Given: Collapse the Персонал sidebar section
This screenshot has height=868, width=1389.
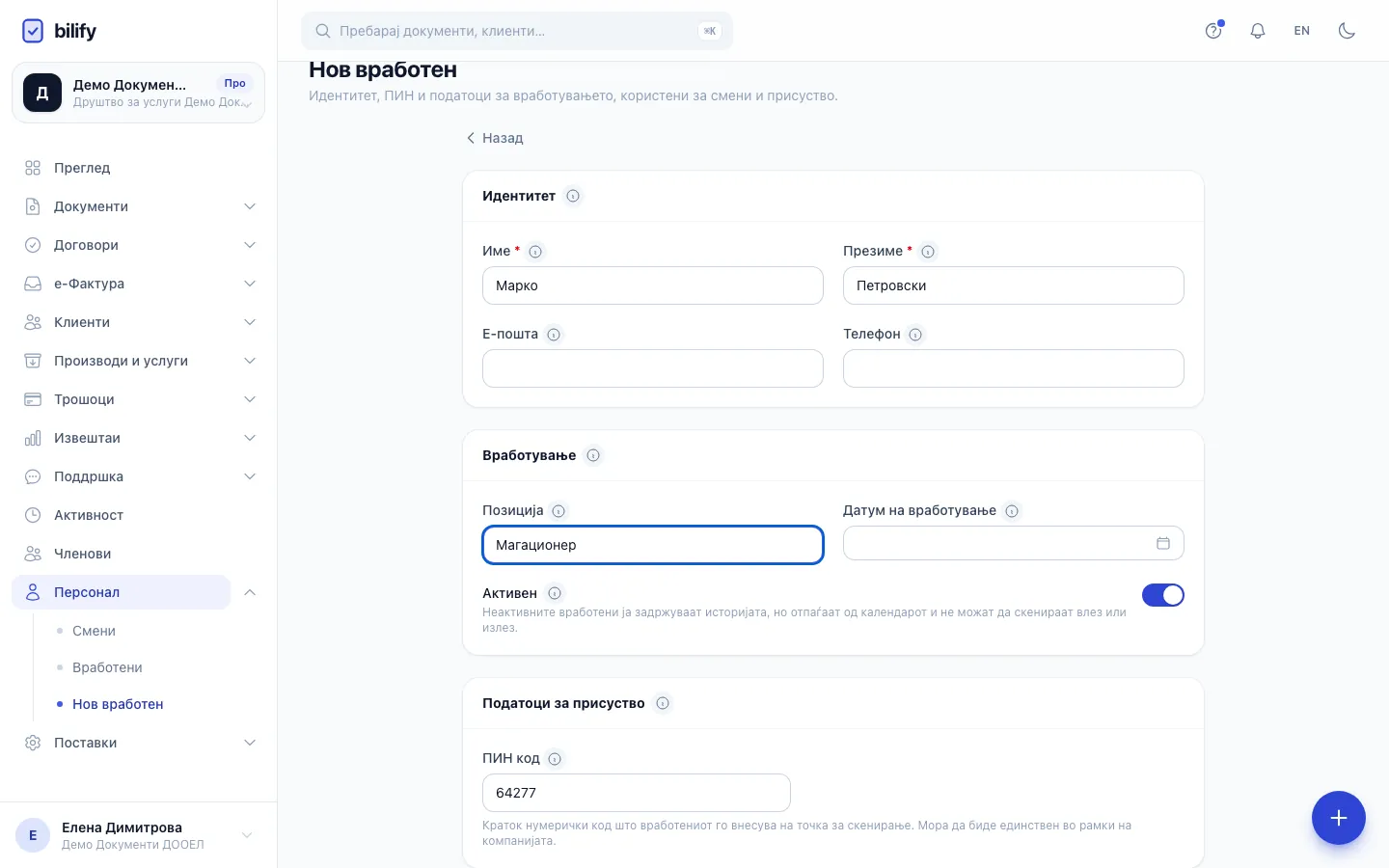Looking at the screenshot, I should click(x=250, y=592).
